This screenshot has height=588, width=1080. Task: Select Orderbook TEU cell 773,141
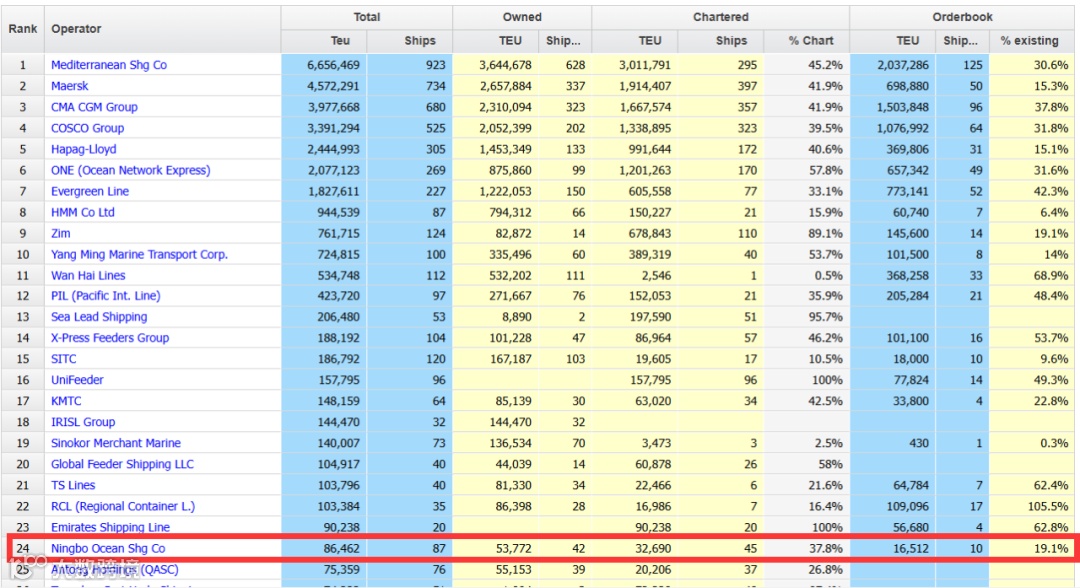coord(893,191)
